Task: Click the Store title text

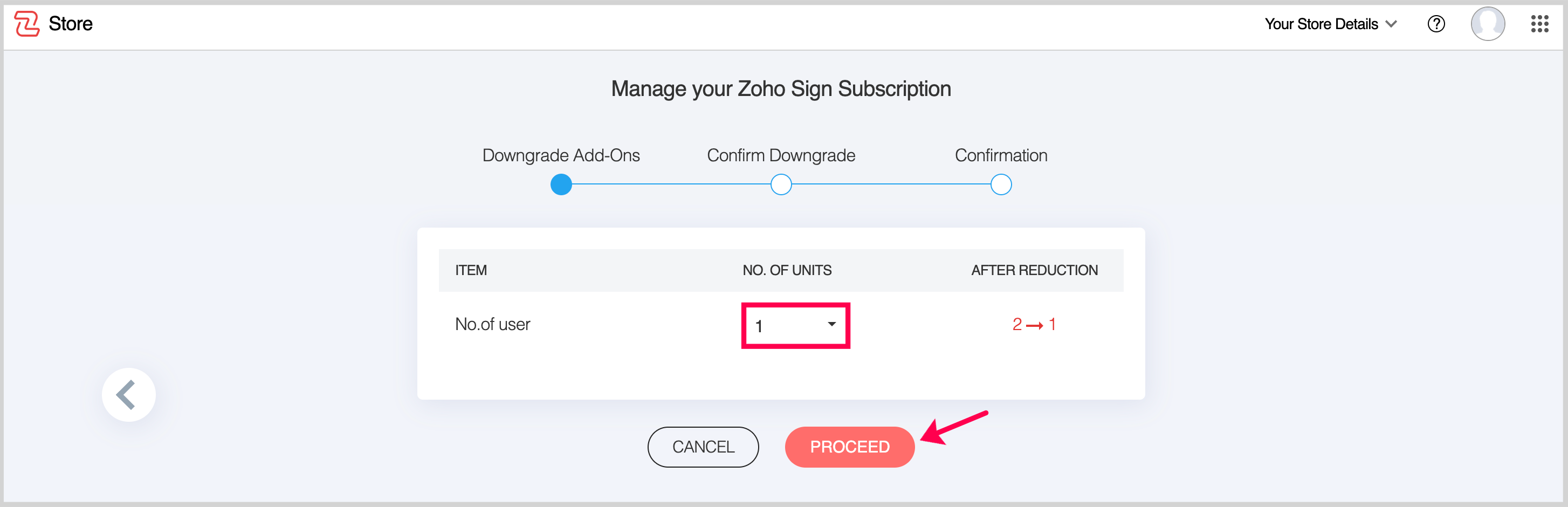Action: point(71,24)
